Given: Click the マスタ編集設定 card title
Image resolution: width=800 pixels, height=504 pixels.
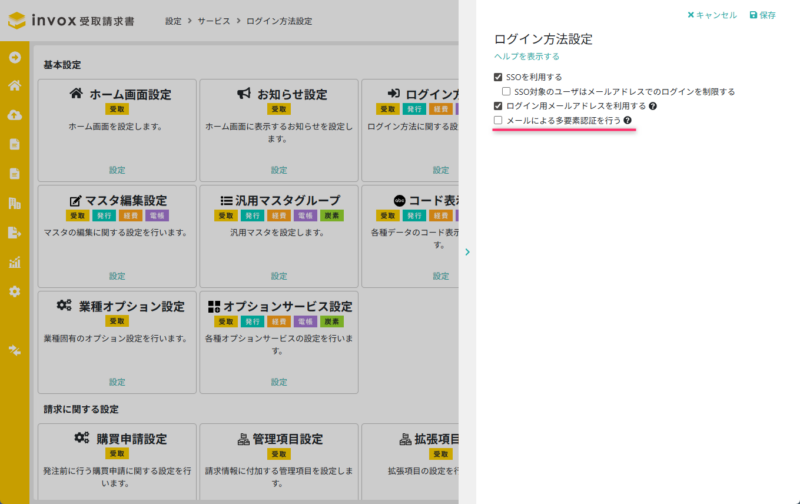Looking at the screenshot, I should click(126, 200).
